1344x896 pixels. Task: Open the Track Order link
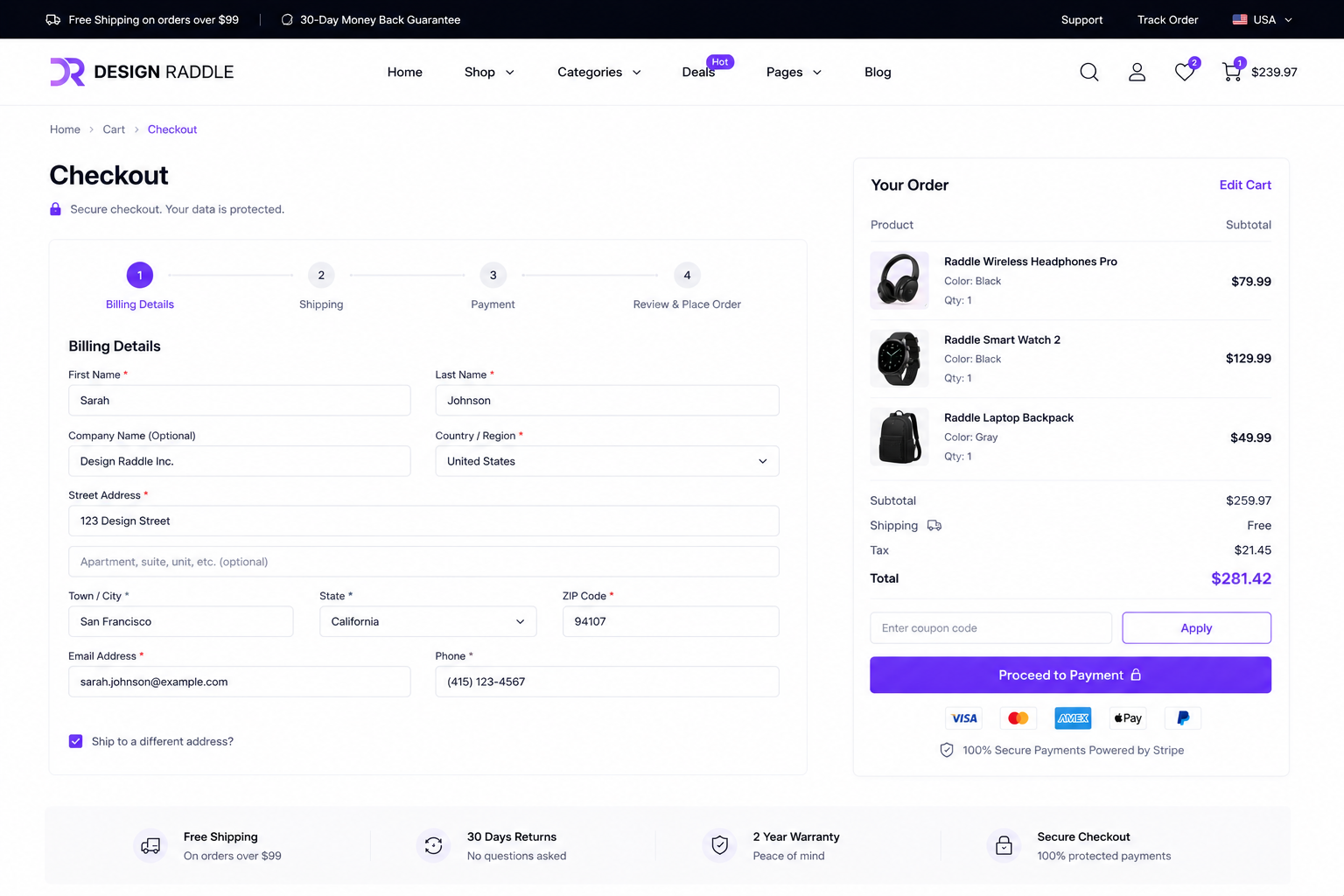pos(1167,19)
